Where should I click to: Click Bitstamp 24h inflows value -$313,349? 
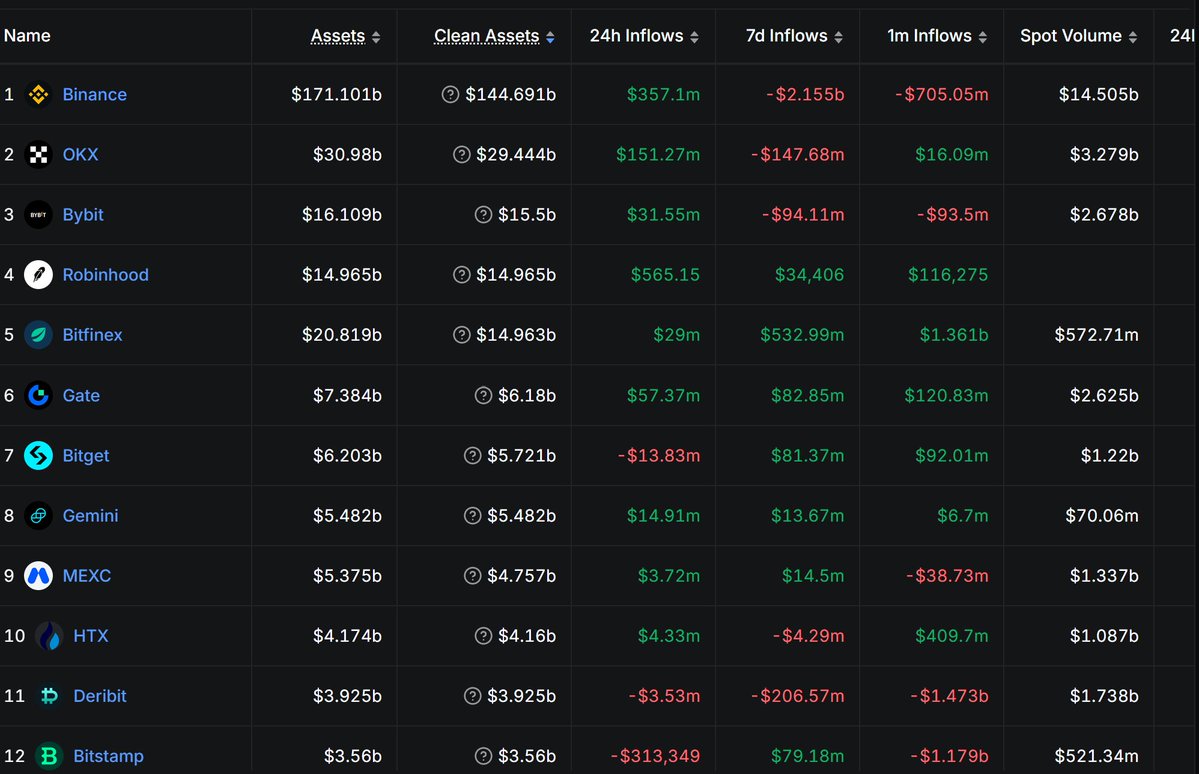click(655, 756)
